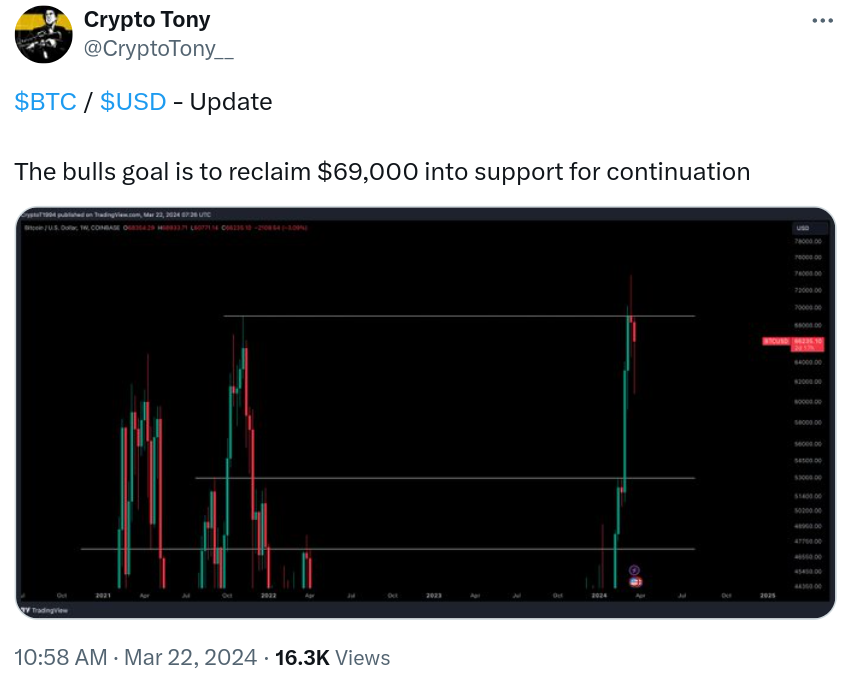This screenshot has width=843, height=683.
Task: Click the $BTC cashtag link
Action: point(45,102)
